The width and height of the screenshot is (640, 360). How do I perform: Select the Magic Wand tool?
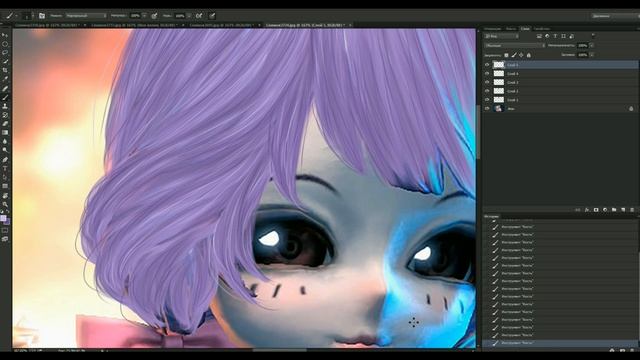[5, 61]
